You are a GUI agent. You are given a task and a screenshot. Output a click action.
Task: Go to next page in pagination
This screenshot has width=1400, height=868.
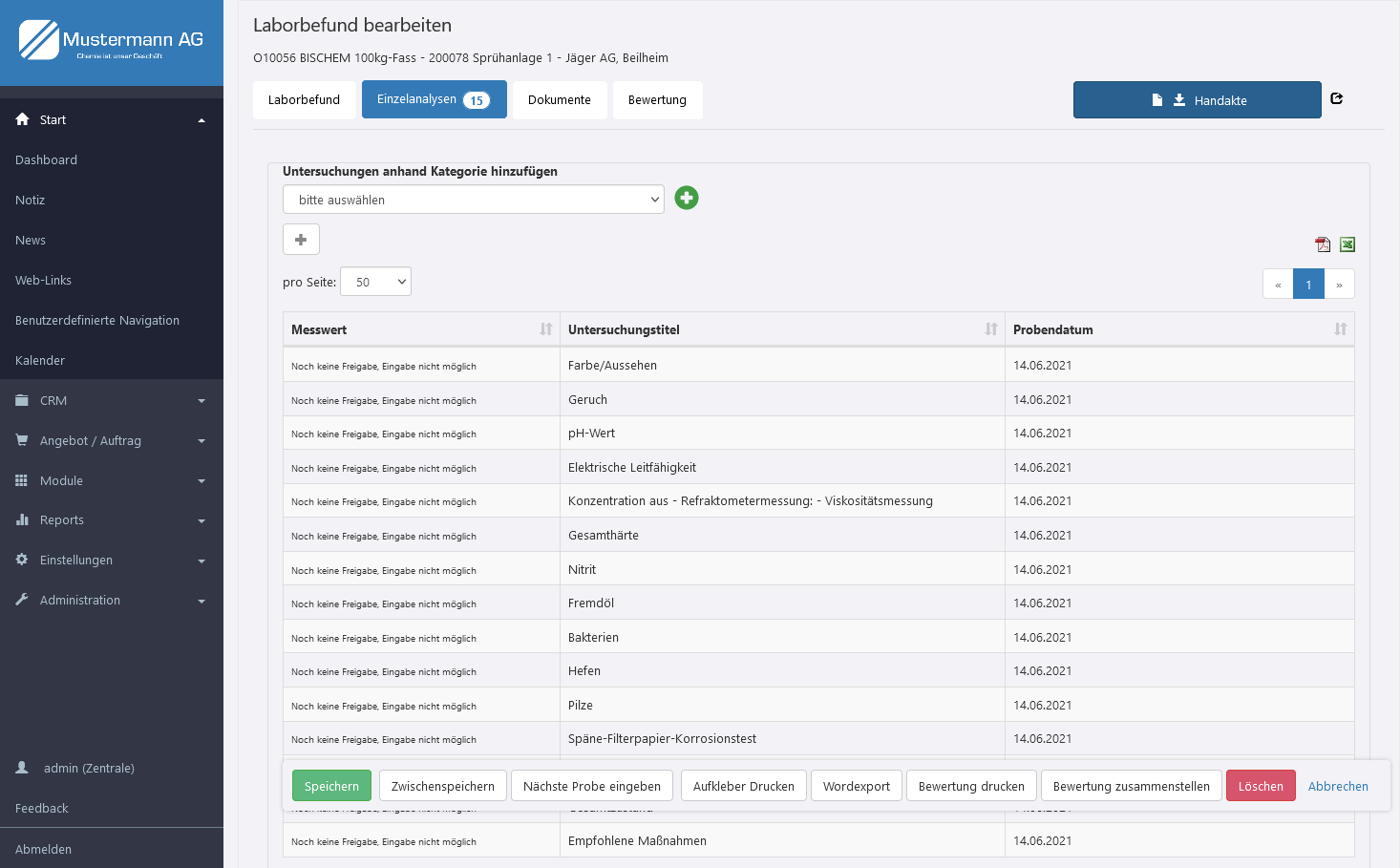click(1339, 285)
